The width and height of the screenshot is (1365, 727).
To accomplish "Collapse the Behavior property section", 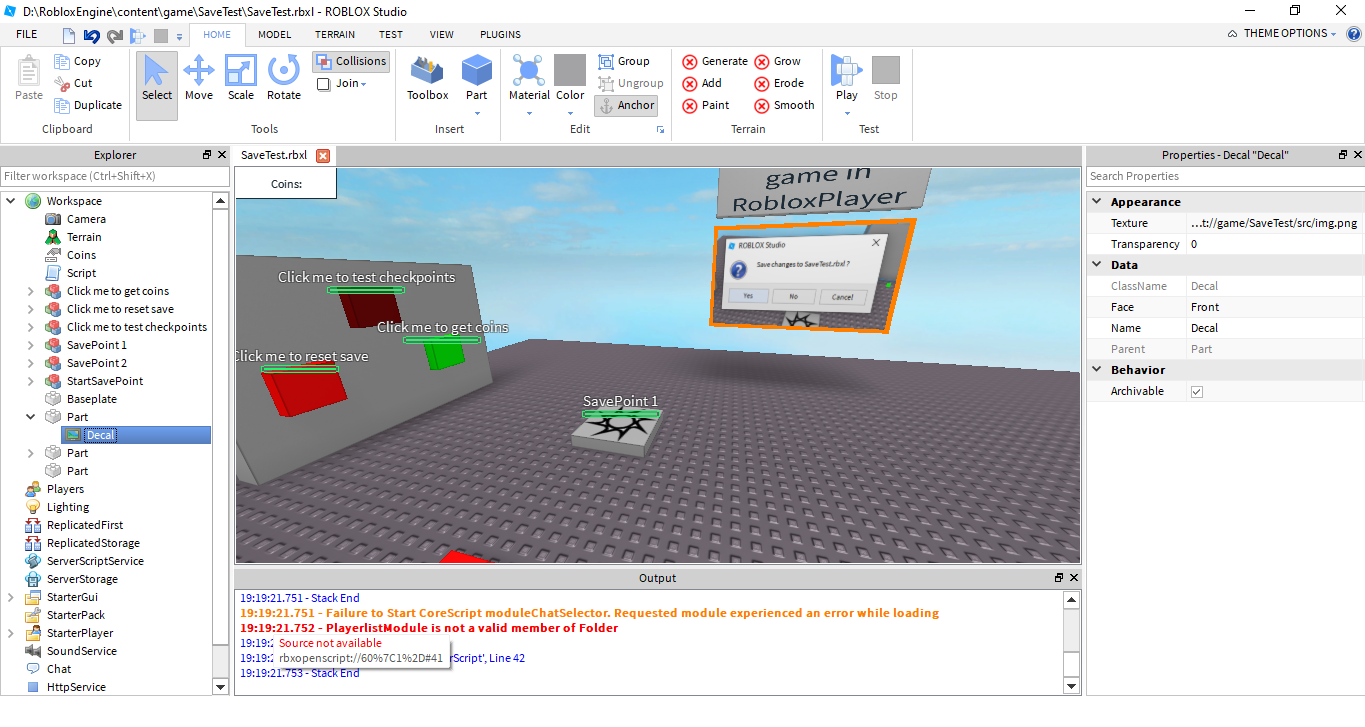I will point(1097,370).
